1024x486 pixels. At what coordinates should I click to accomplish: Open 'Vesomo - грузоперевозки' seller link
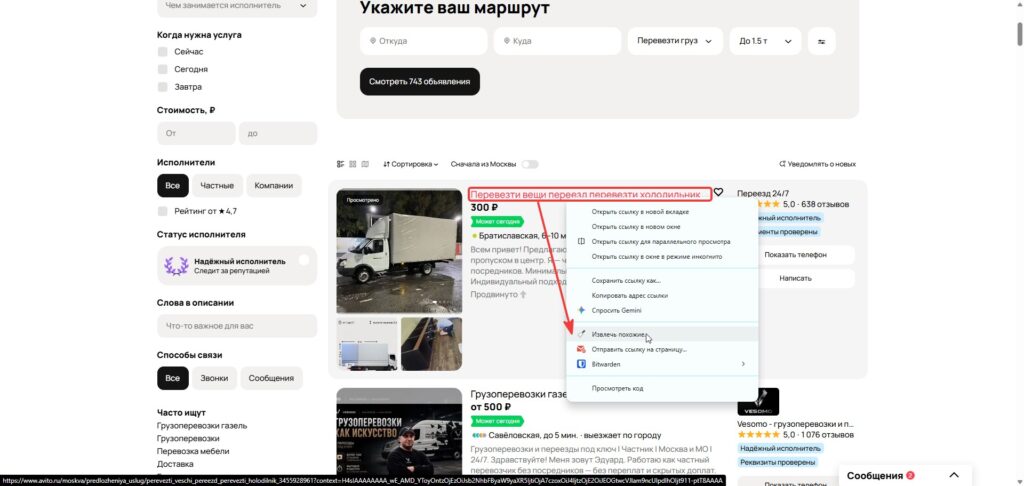point(795,424)
